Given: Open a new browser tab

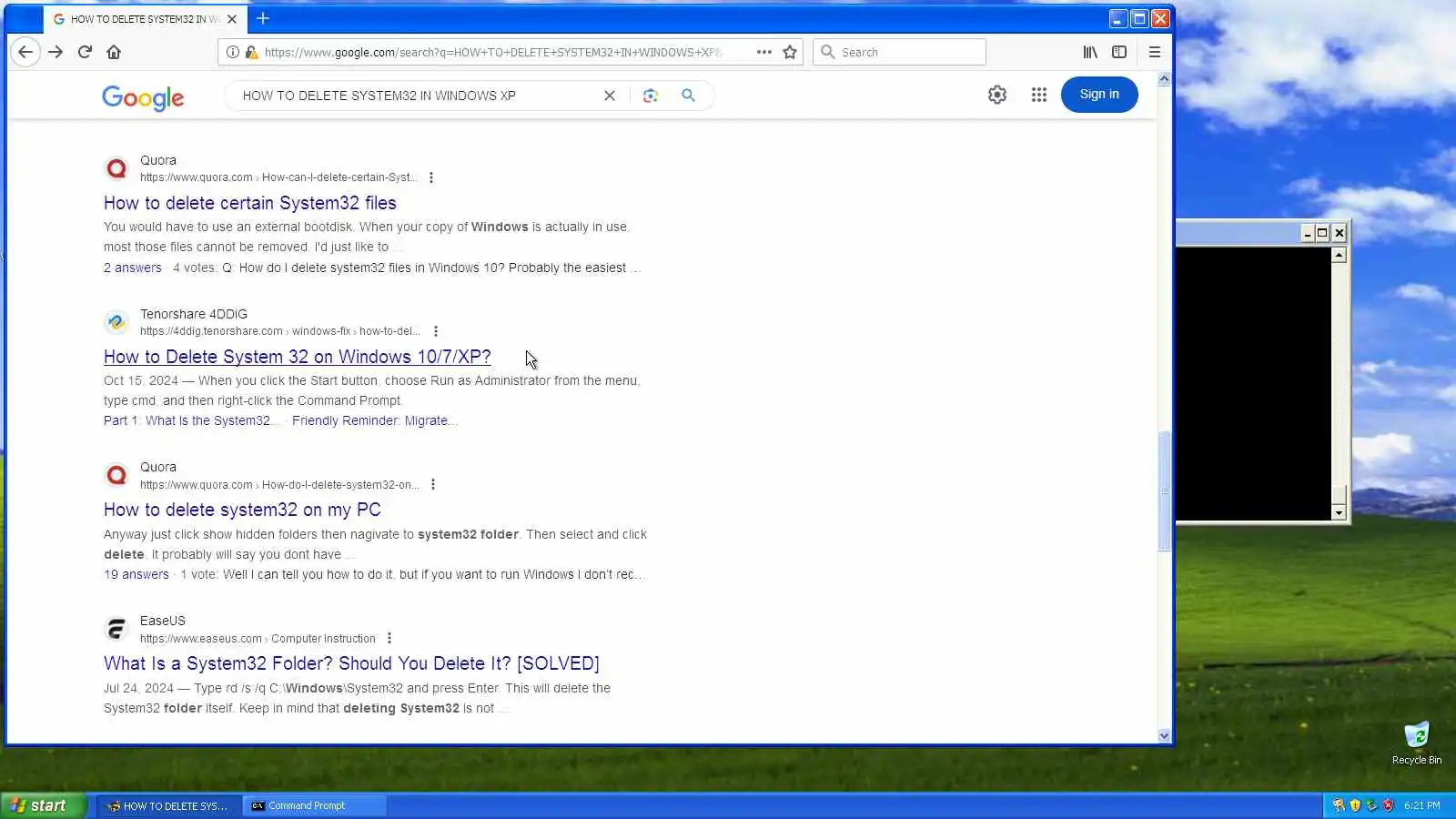Looking at the screenshot, I should click(263, 18).
